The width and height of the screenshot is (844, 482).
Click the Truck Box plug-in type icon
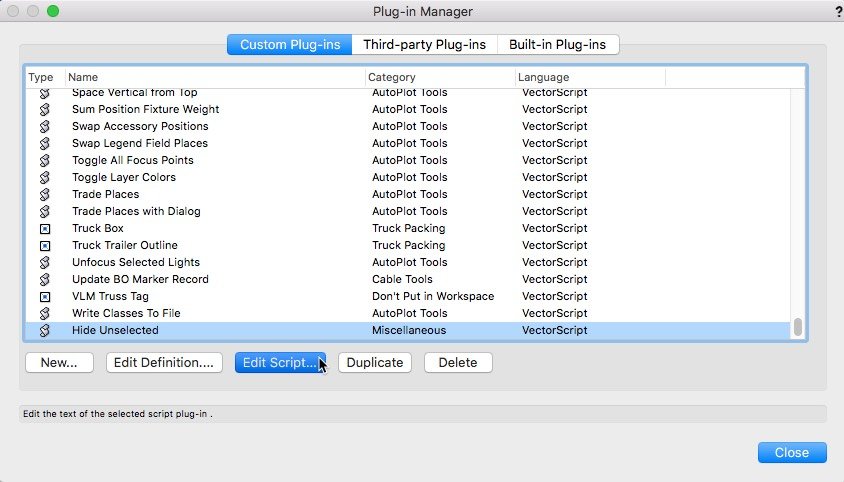pos(44,228)
